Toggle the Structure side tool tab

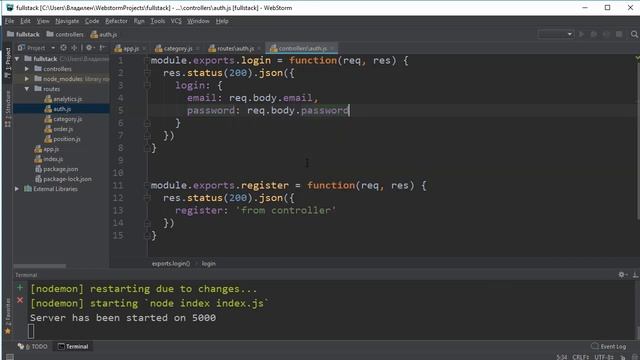(x=8, y=108)
